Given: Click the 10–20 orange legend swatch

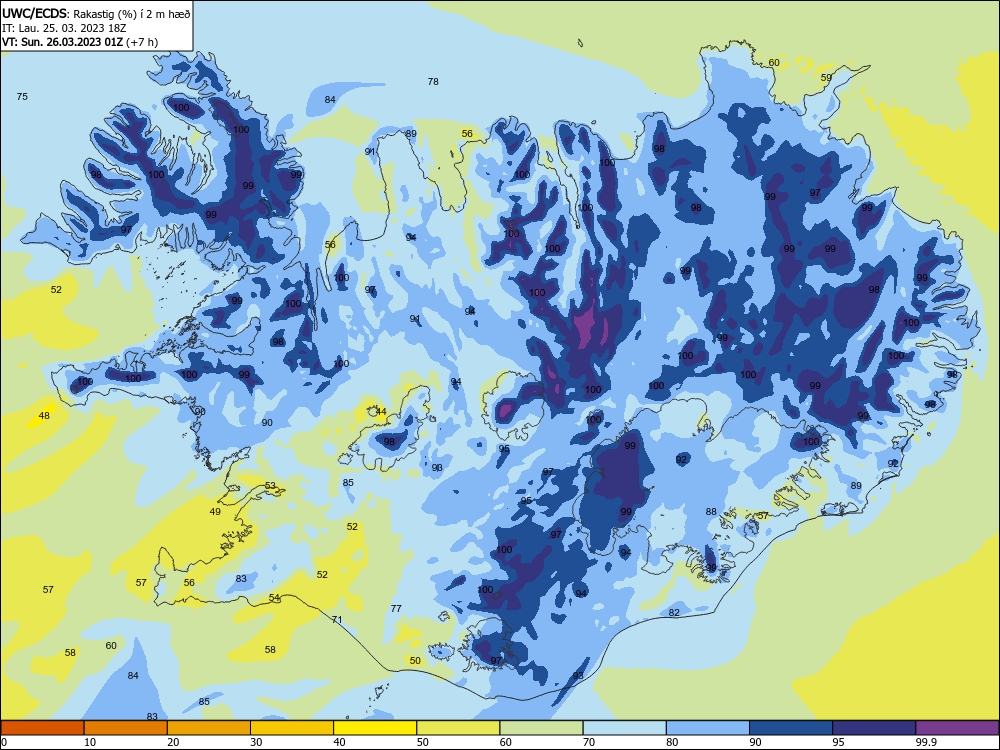Looking at the screenshot, I should click(126, 728).
